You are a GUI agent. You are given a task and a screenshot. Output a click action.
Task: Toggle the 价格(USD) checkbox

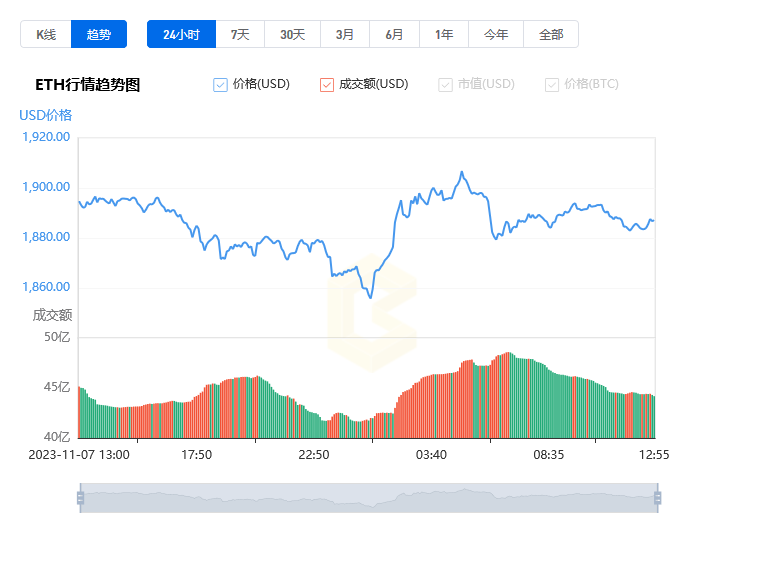coord(220,85)
